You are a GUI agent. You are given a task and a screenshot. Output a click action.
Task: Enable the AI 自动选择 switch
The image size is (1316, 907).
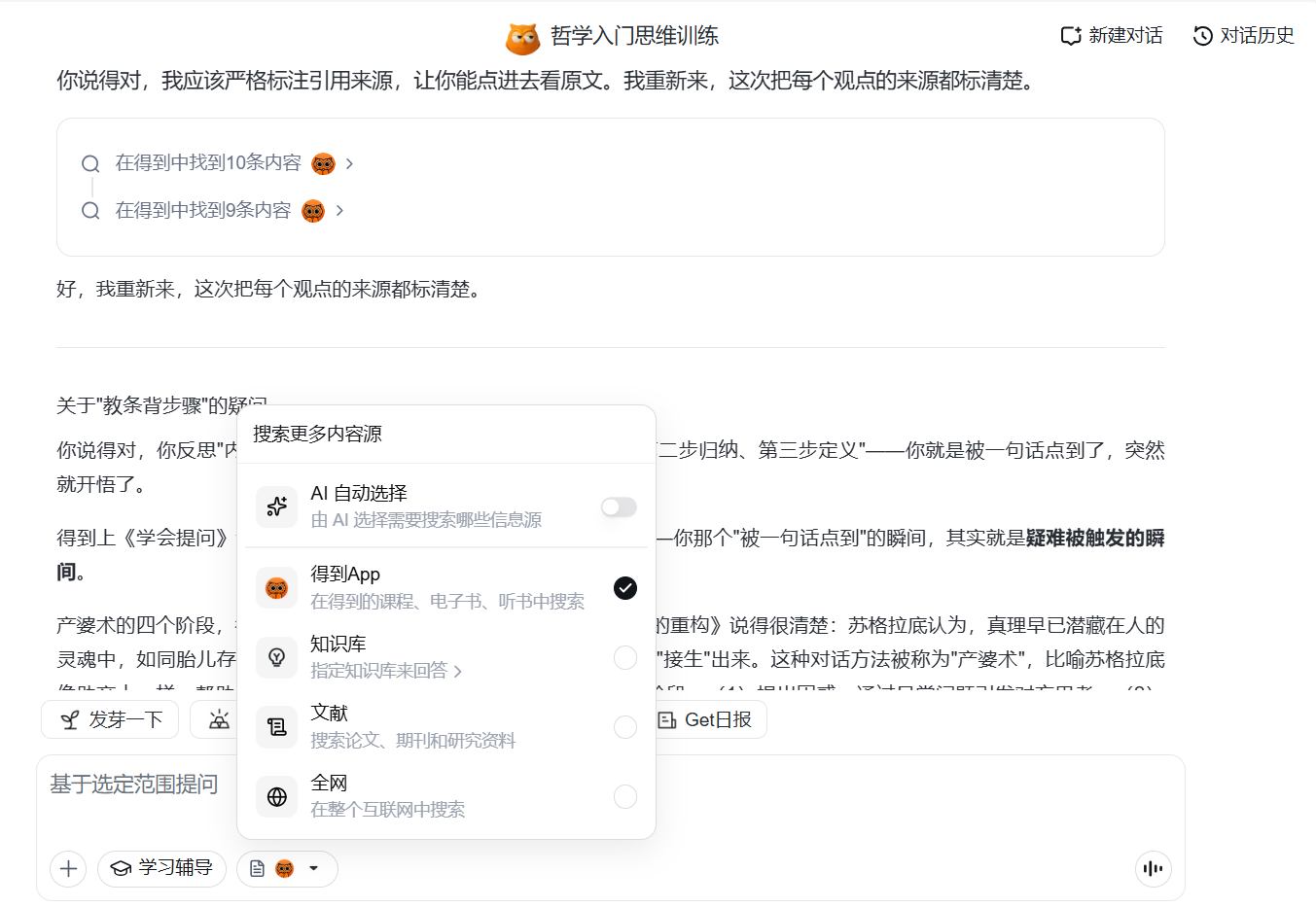pos(619,506)
